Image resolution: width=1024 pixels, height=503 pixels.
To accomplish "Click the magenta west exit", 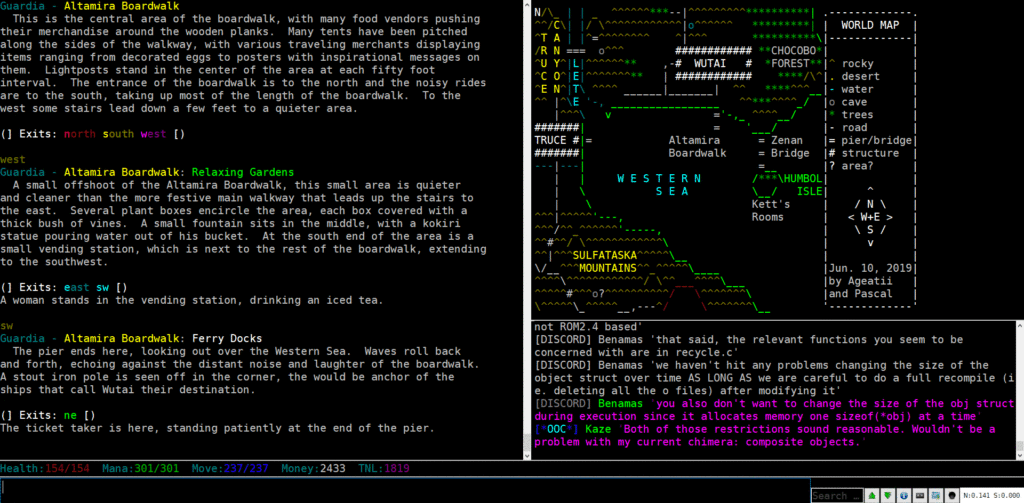I will pos(153,134).
